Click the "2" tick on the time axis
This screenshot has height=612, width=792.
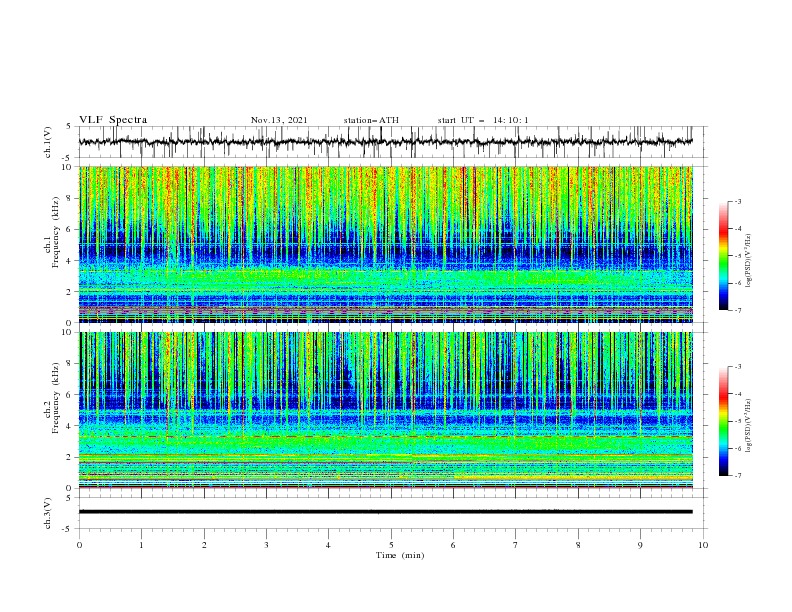point(204,545)
